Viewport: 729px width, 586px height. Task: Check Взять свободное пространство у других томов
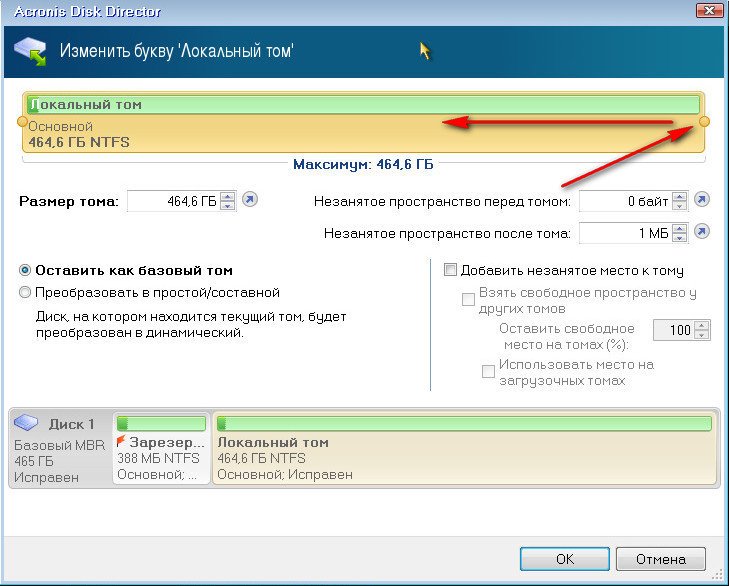[468, 299]
